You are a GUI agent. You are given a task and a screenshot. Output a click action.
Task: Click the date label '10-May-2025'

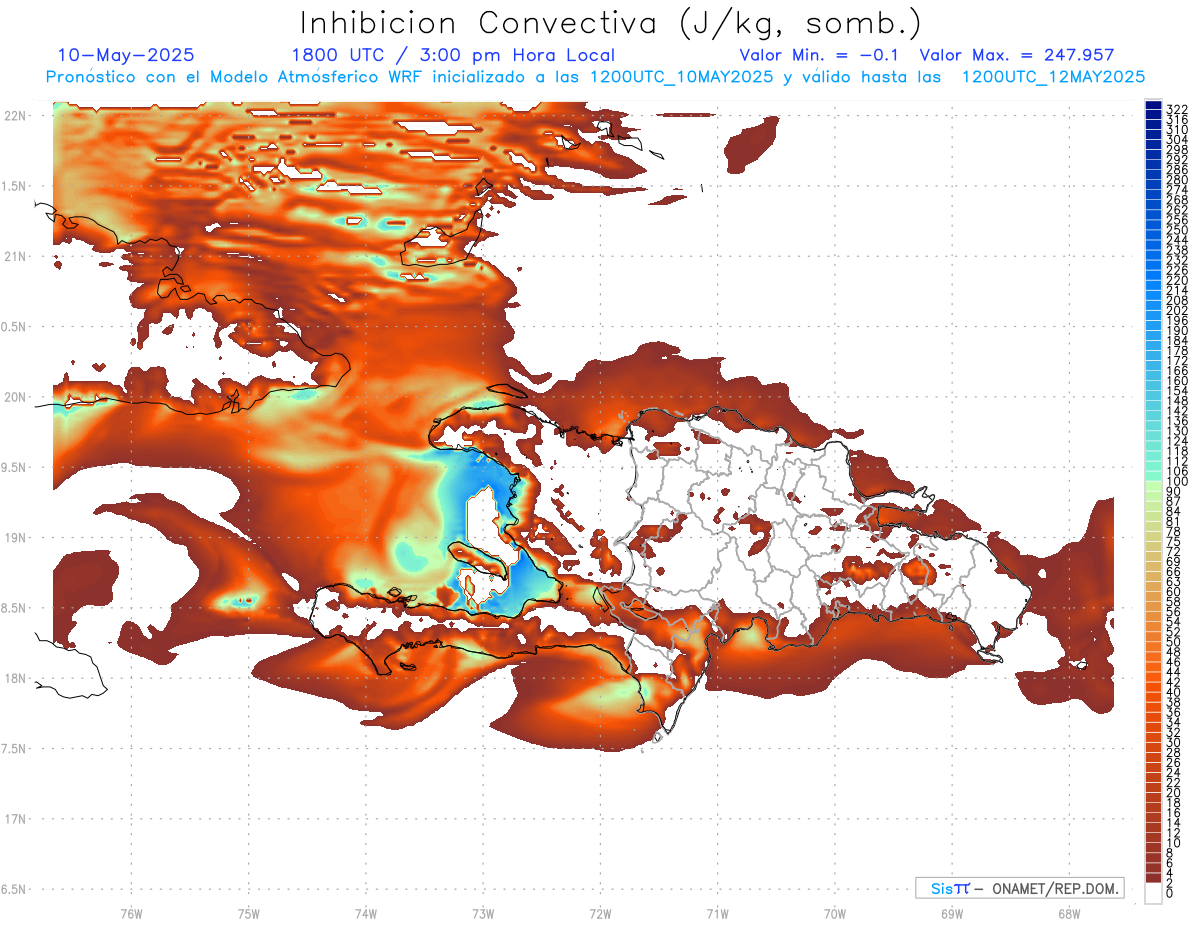(x=126, y=55)
